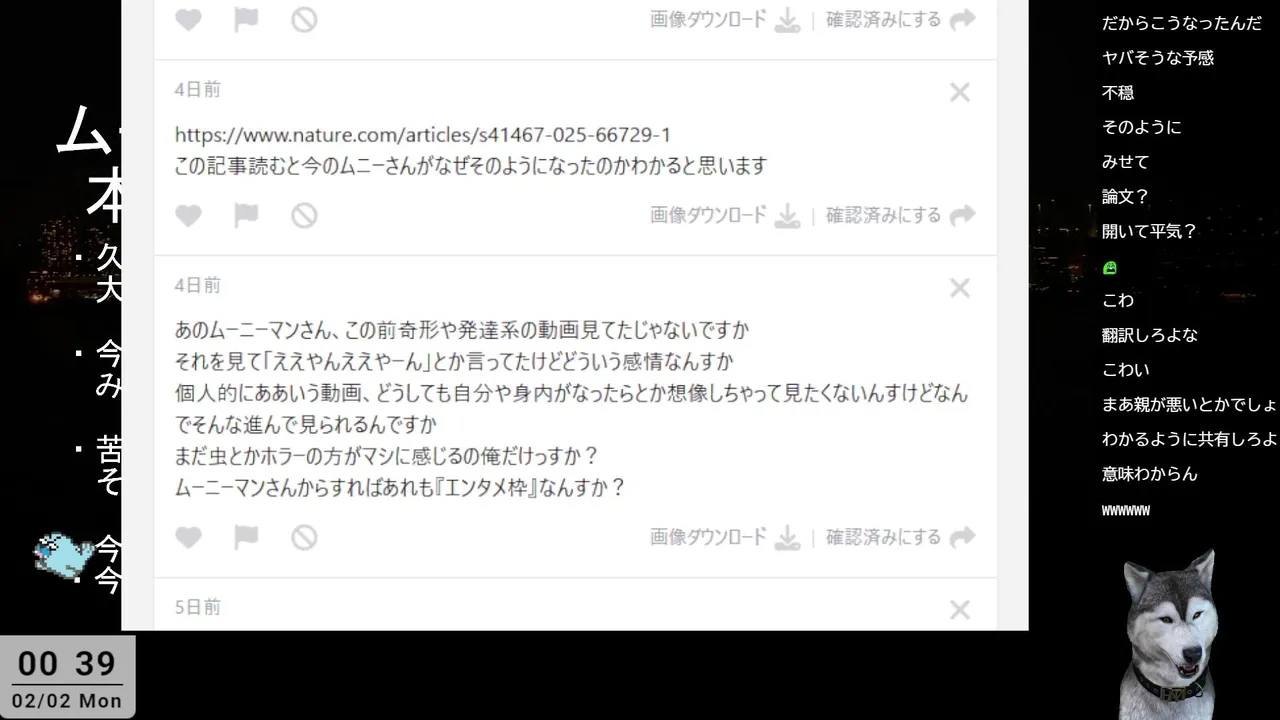This screenshot has height=720, width=1280.
Task: Dismiss the ムーニーマン question message with X
Action: pos(960,289)
